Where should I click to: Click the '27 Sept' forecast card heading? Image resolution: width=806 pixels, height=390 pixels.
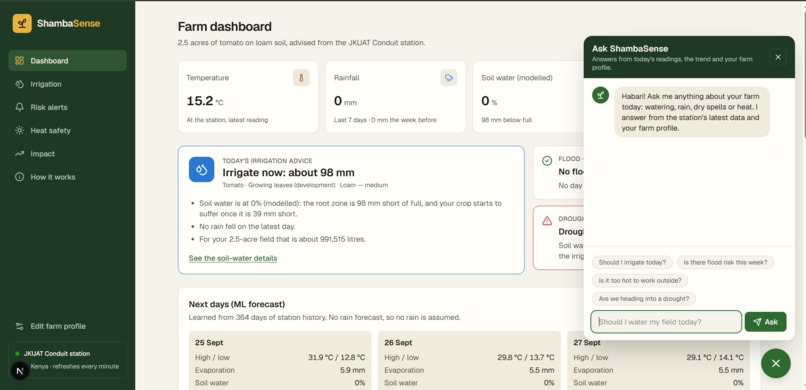[x=588, y=343]
